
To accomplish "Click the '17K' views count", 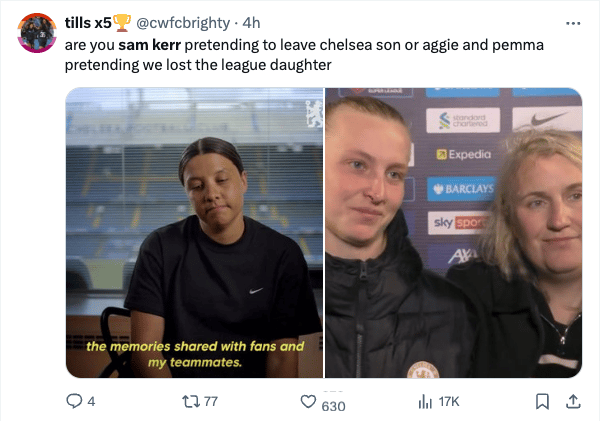I will (x=448, y=401).
